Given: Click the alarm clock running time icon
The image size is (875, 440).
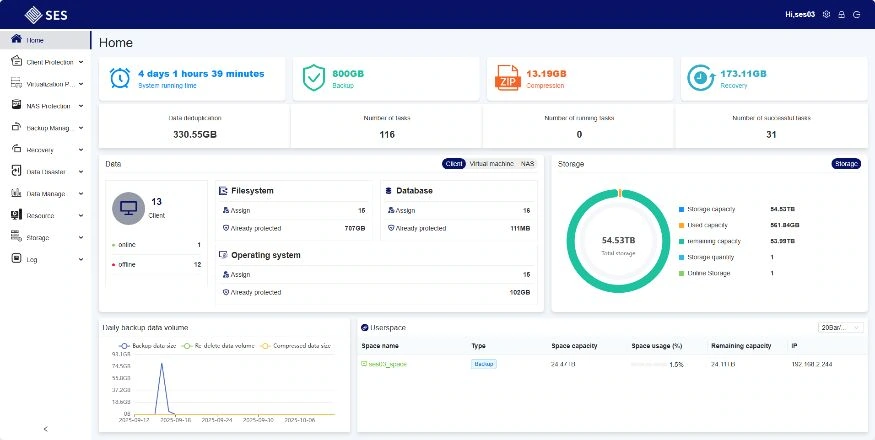Looking at the screenshot, I should tap(120, 78).
